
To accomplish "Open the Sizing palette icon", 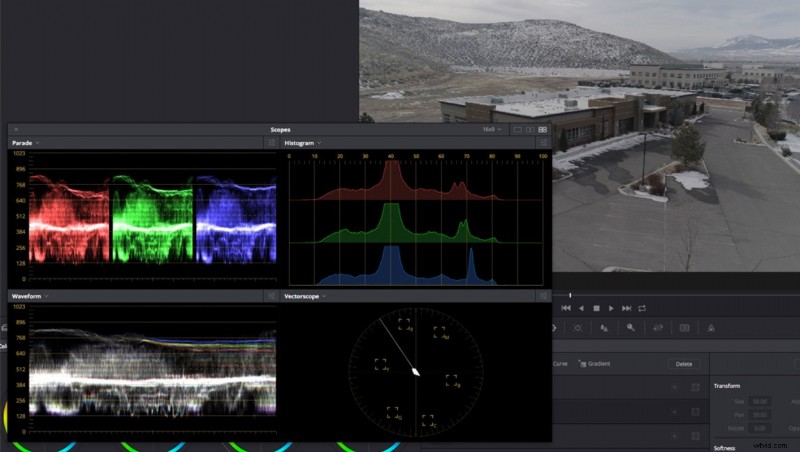I will click(658, 328).
